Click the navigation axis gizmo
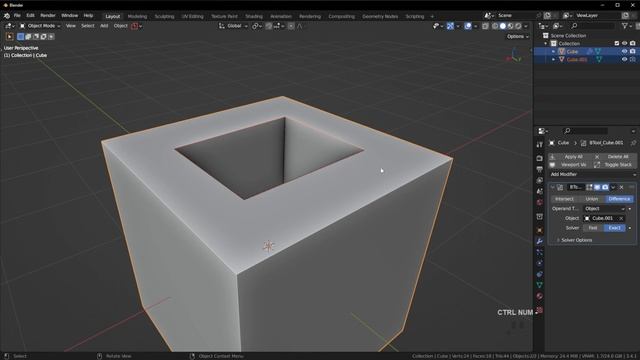The width and height of the screenshot is (640, 360). (x=514, y=56)
